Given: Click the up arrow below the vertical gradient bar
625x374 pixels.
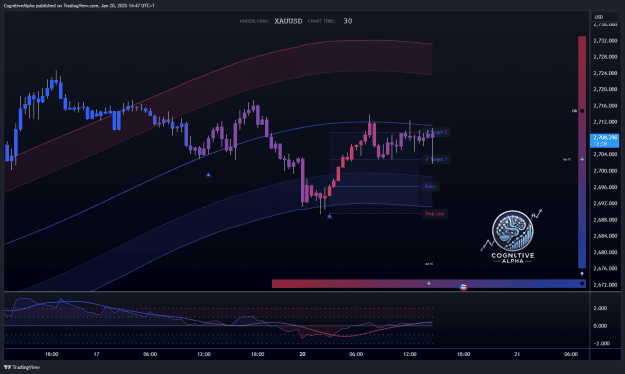Looking at the screenshot, I should tap(582, 274).
